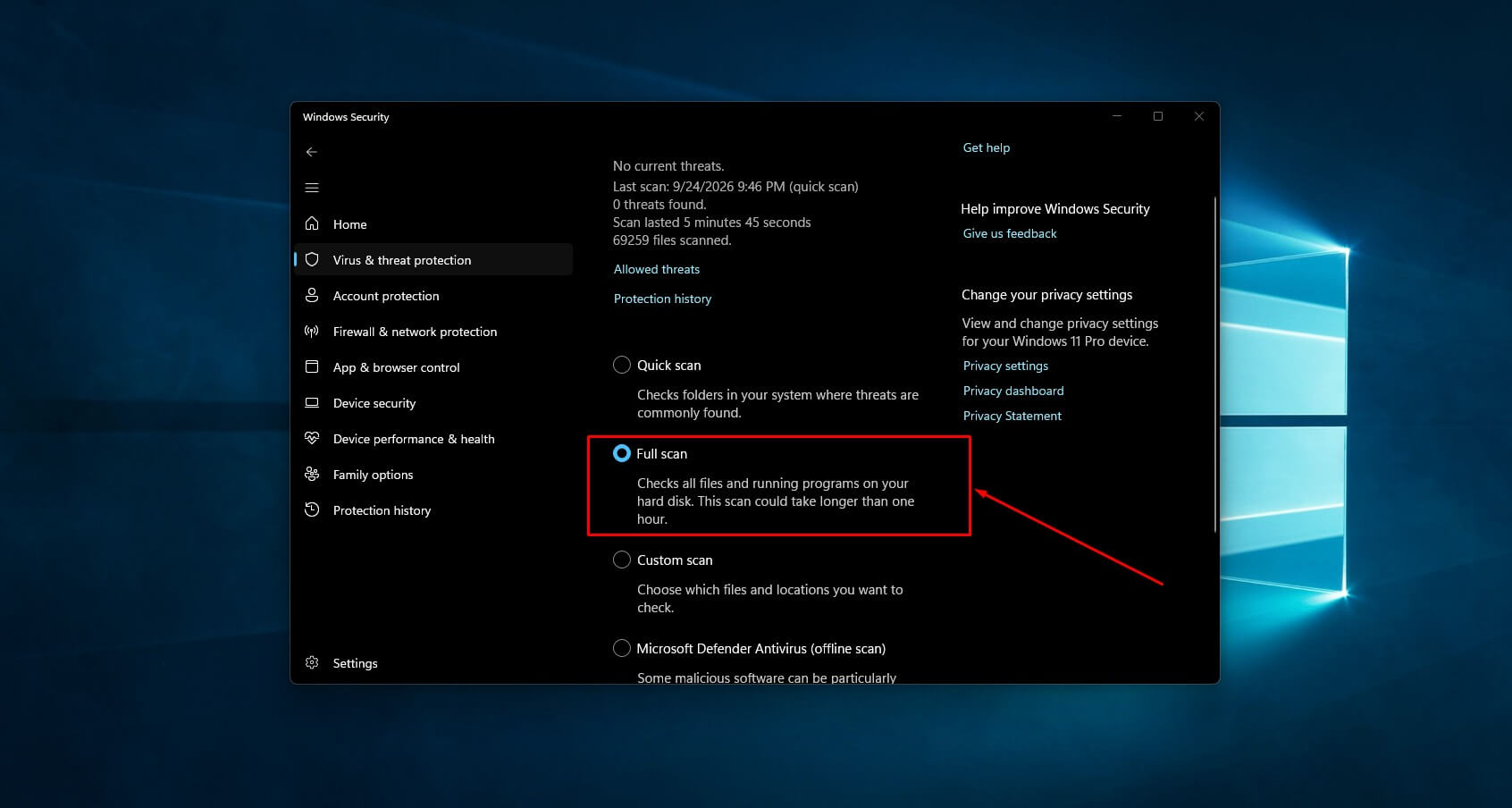Click the Windows Security window title
This screenshot has width=1512, height=808.
(x=346, y=117)
